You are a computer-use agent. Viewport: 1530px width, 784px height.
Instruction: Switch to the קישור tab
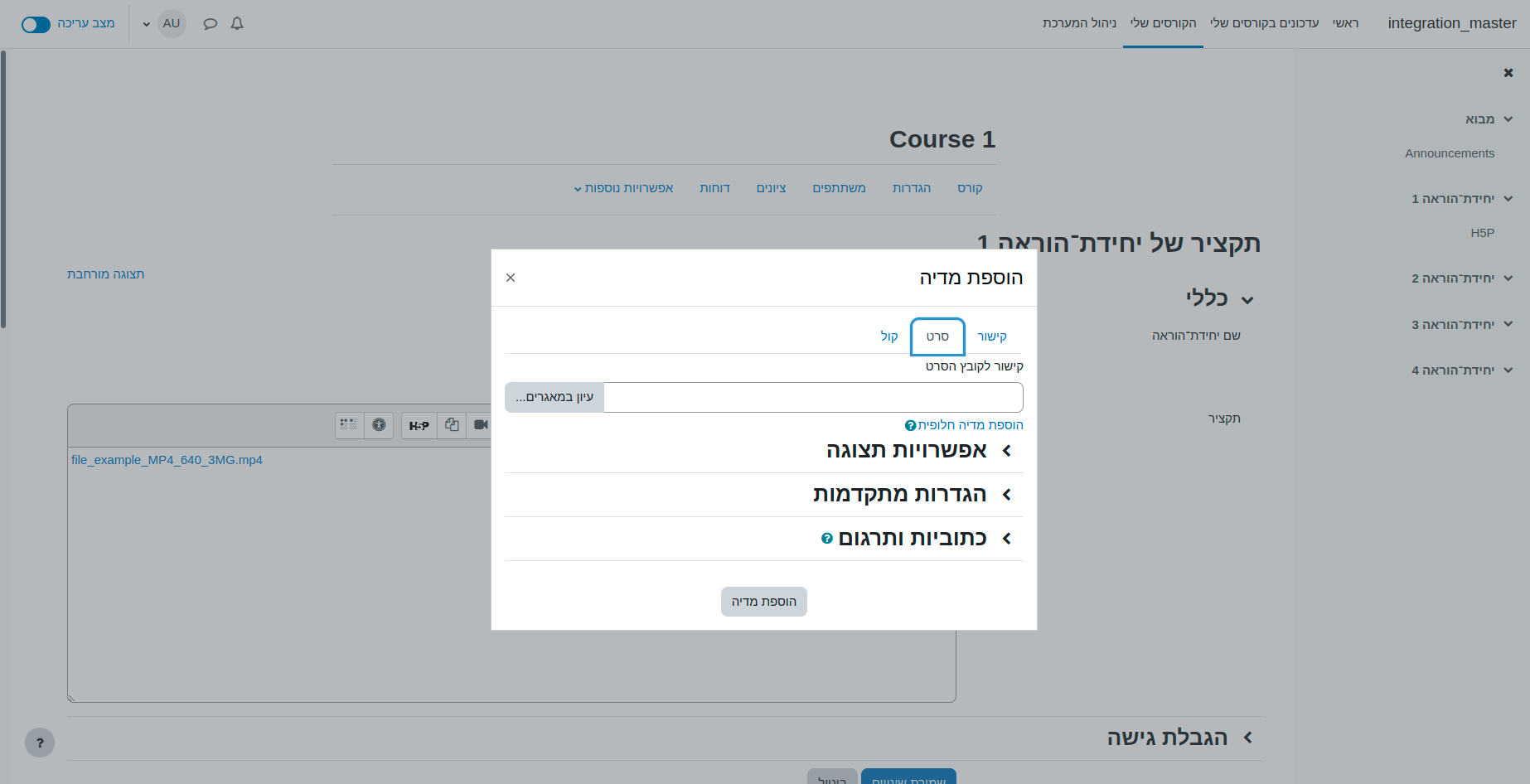point(992,336)
